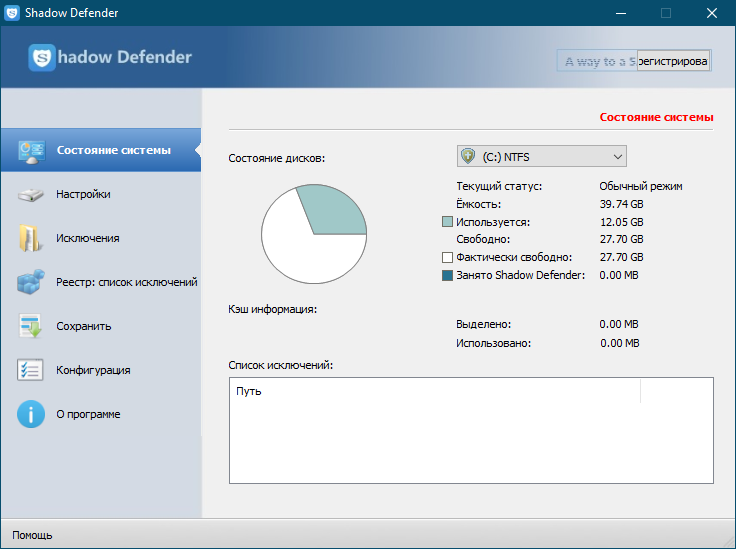Click the Фактически свободно white swatch
Viewport: 736px width, 549px height.
pyautogui.click(x=447, y=257)
